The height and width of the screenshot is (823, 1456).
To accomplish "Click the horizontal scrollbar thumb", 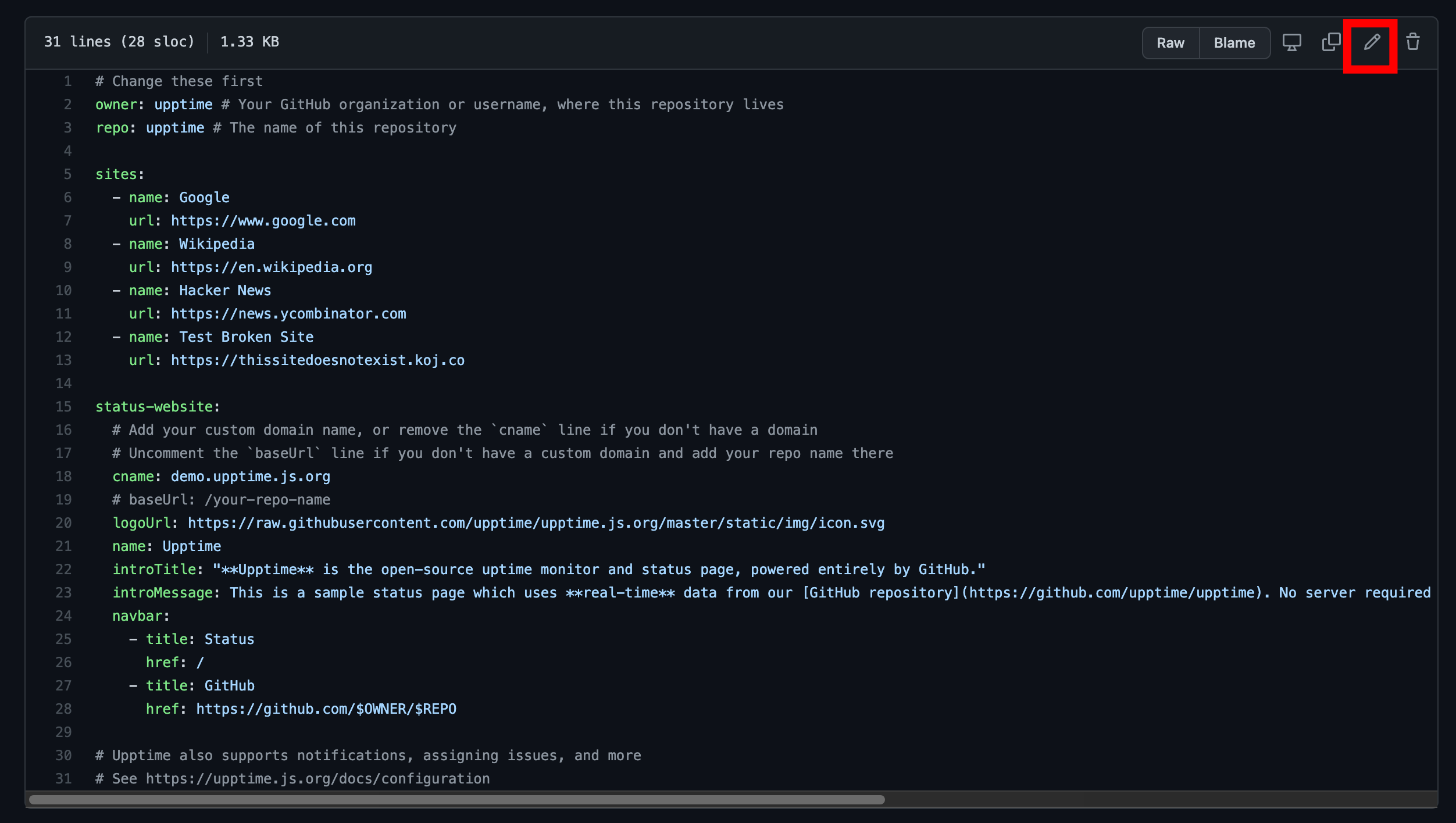I will pyautogui.click(x=456, y=800).
